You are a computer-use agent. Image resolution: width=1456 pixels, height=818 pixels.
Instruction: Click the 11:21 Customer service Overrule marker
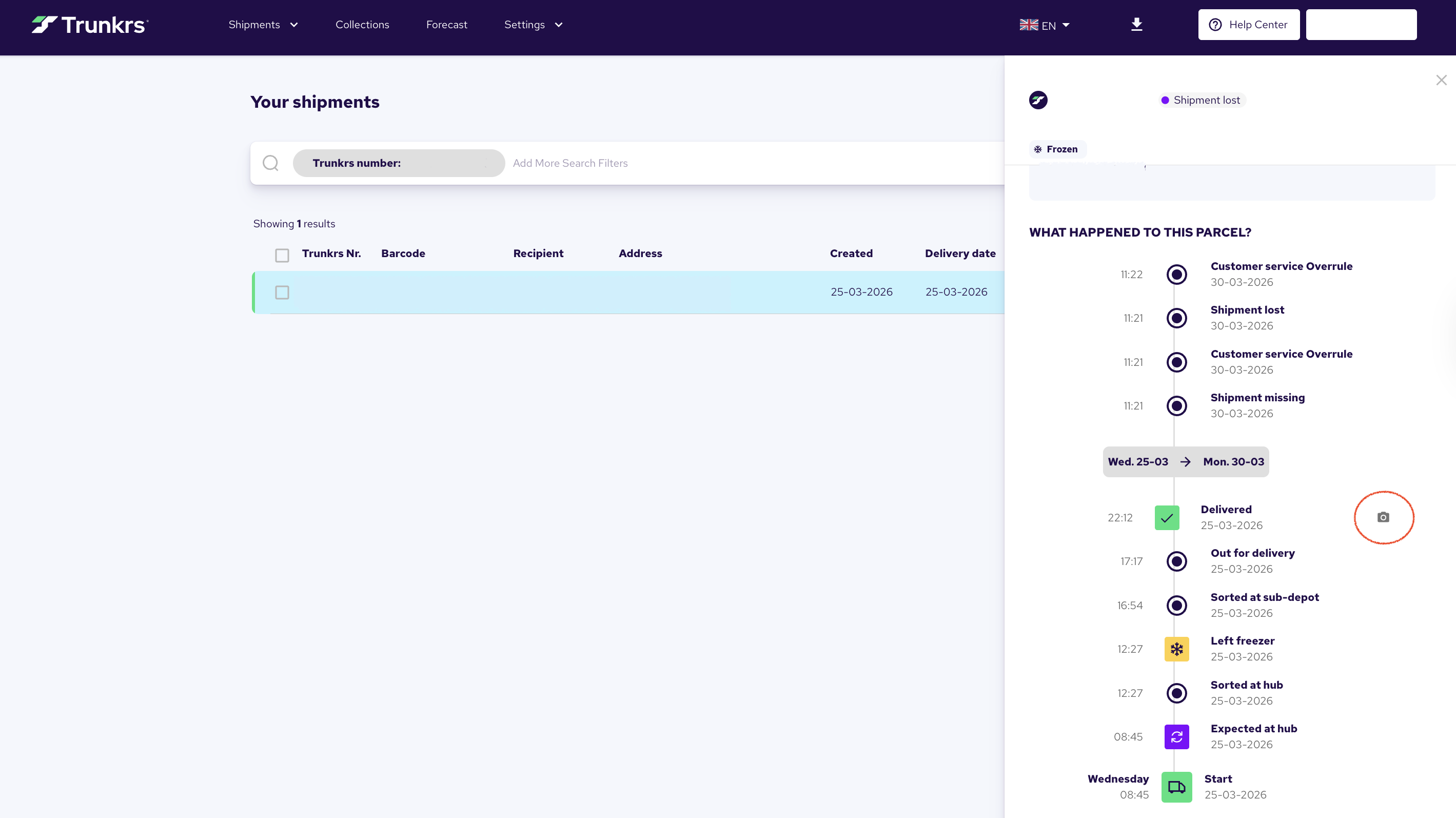(x=1177, y=362)
